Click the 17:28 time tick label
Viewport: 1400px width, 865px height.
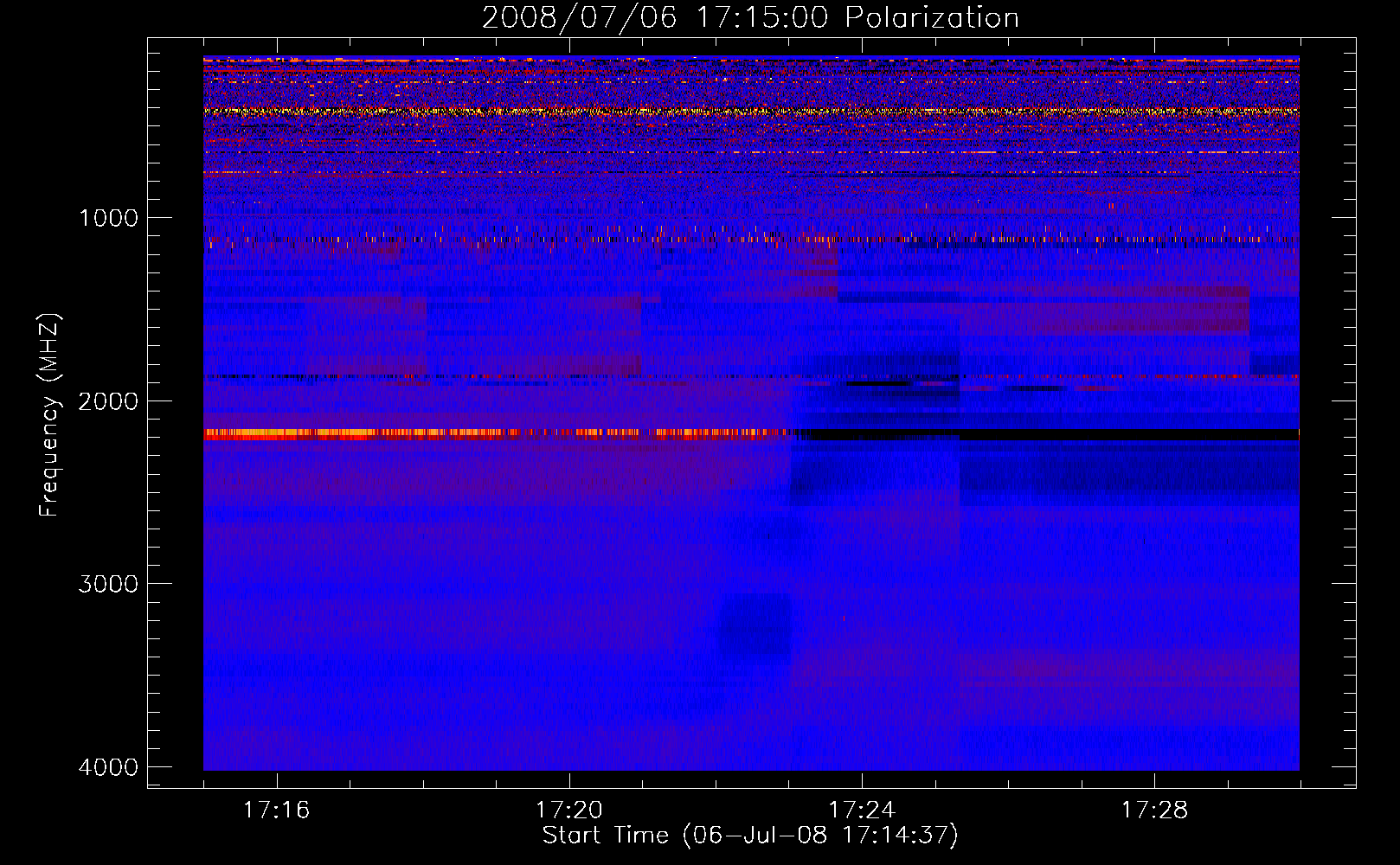(1155, 811)
